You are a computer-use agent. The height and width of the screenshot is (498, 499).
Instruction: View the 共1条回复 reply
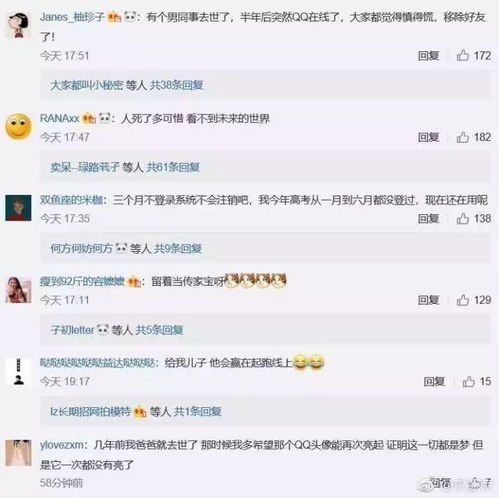197,412
